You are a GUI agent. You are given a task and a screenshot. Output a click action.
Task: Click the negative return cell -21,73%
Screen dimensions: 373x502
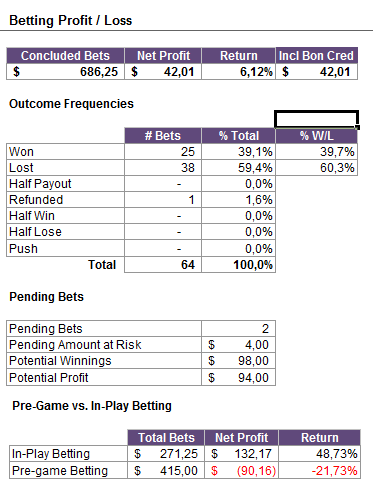(x=319, y=470)
